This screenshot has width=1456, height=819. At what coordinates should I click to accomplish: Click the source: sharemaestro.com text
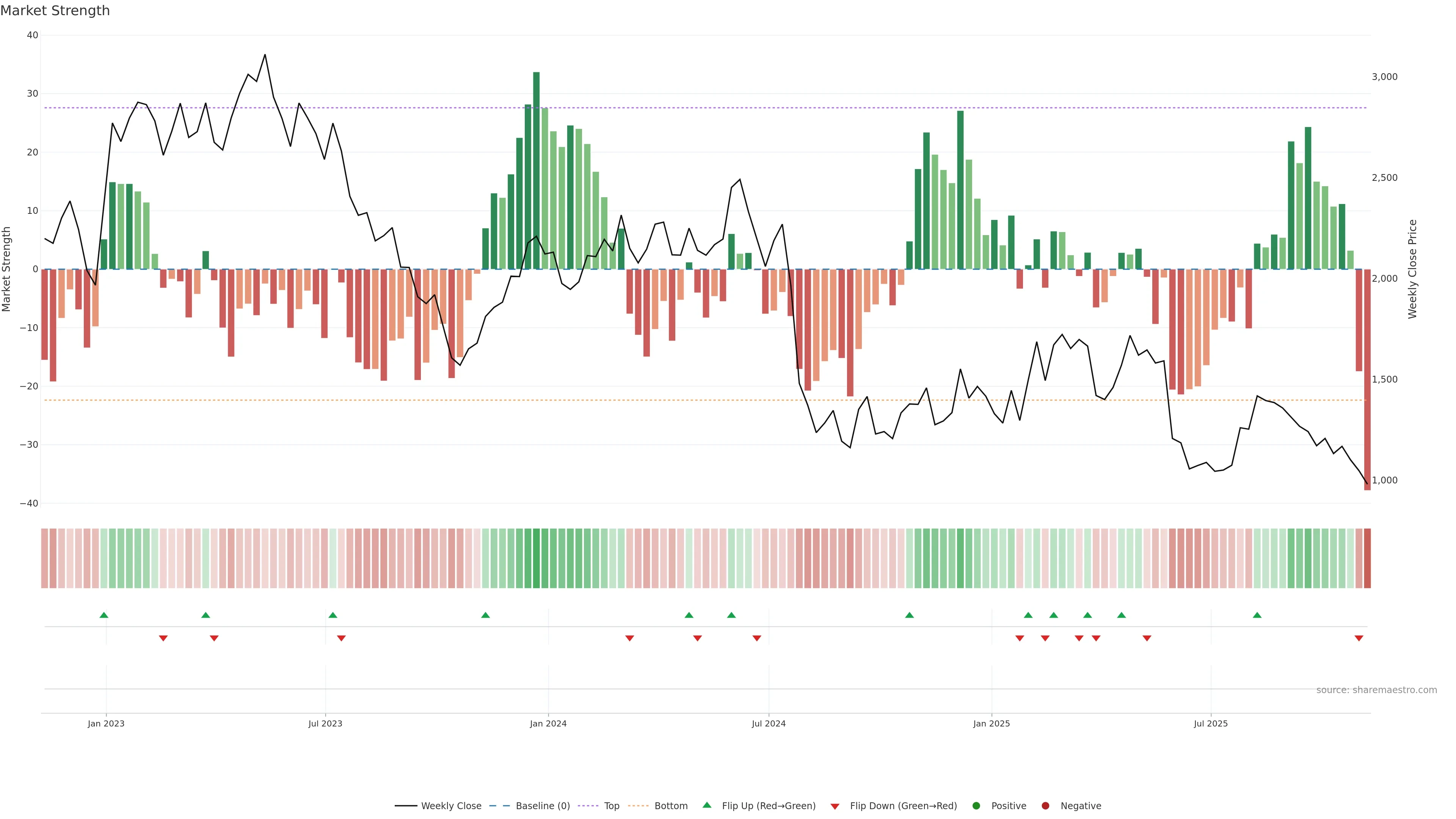click(1376, 690)
